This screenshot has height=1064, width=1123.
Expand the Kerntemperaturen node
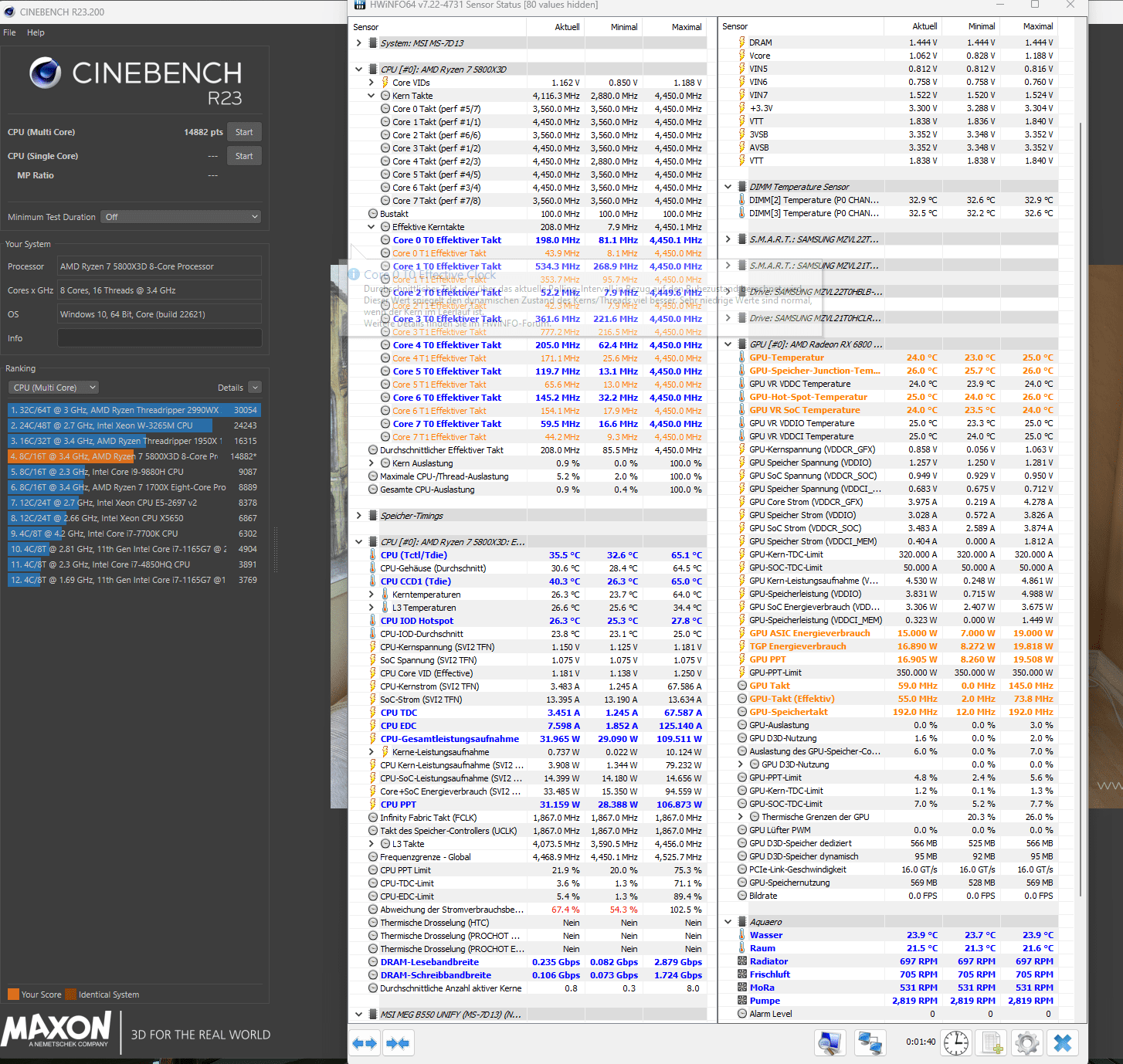[372, 595]
